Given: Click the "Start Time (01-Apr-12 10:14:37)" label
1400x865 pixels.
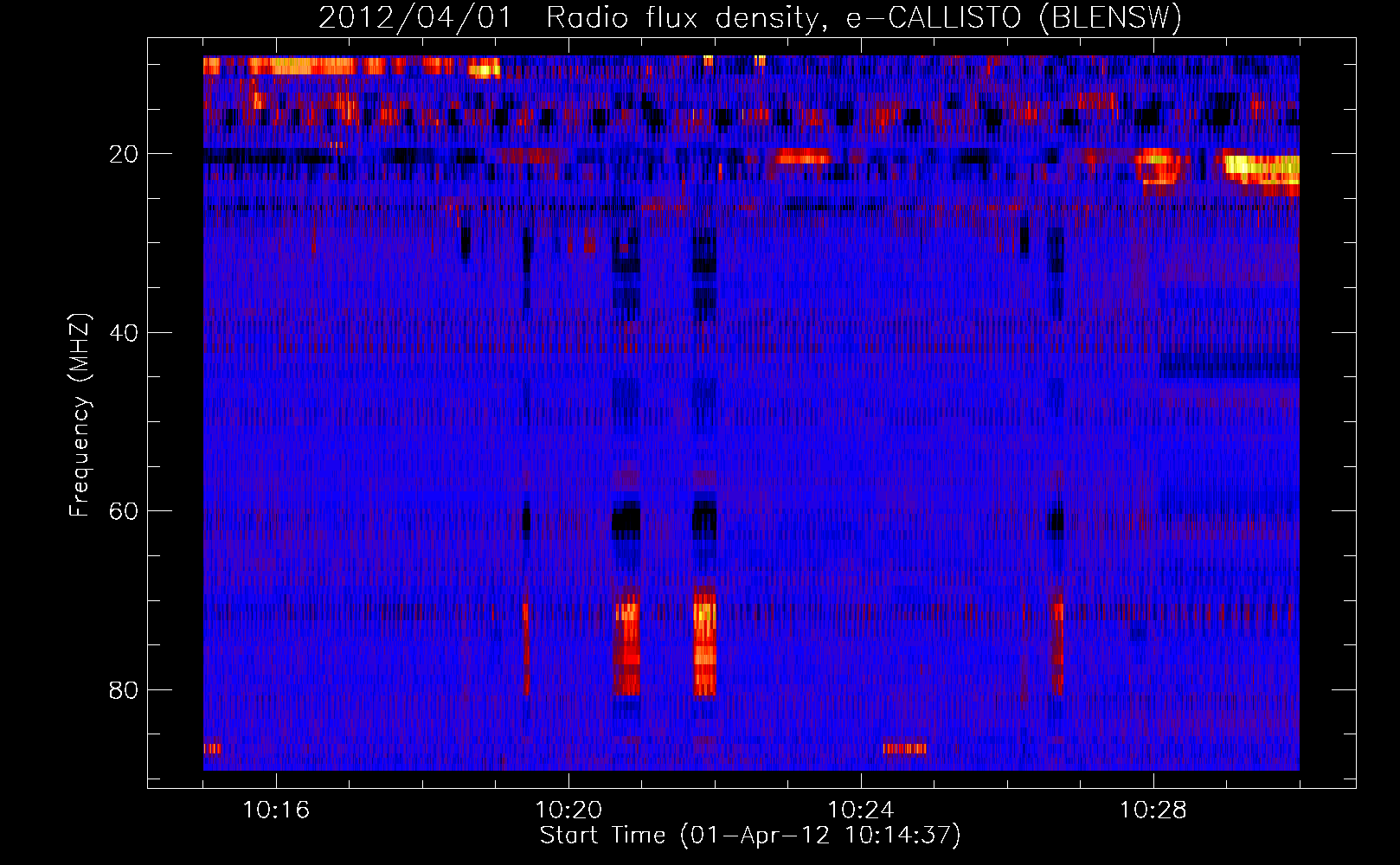Looking at the screenshot, I should click(x=750, y=836).
